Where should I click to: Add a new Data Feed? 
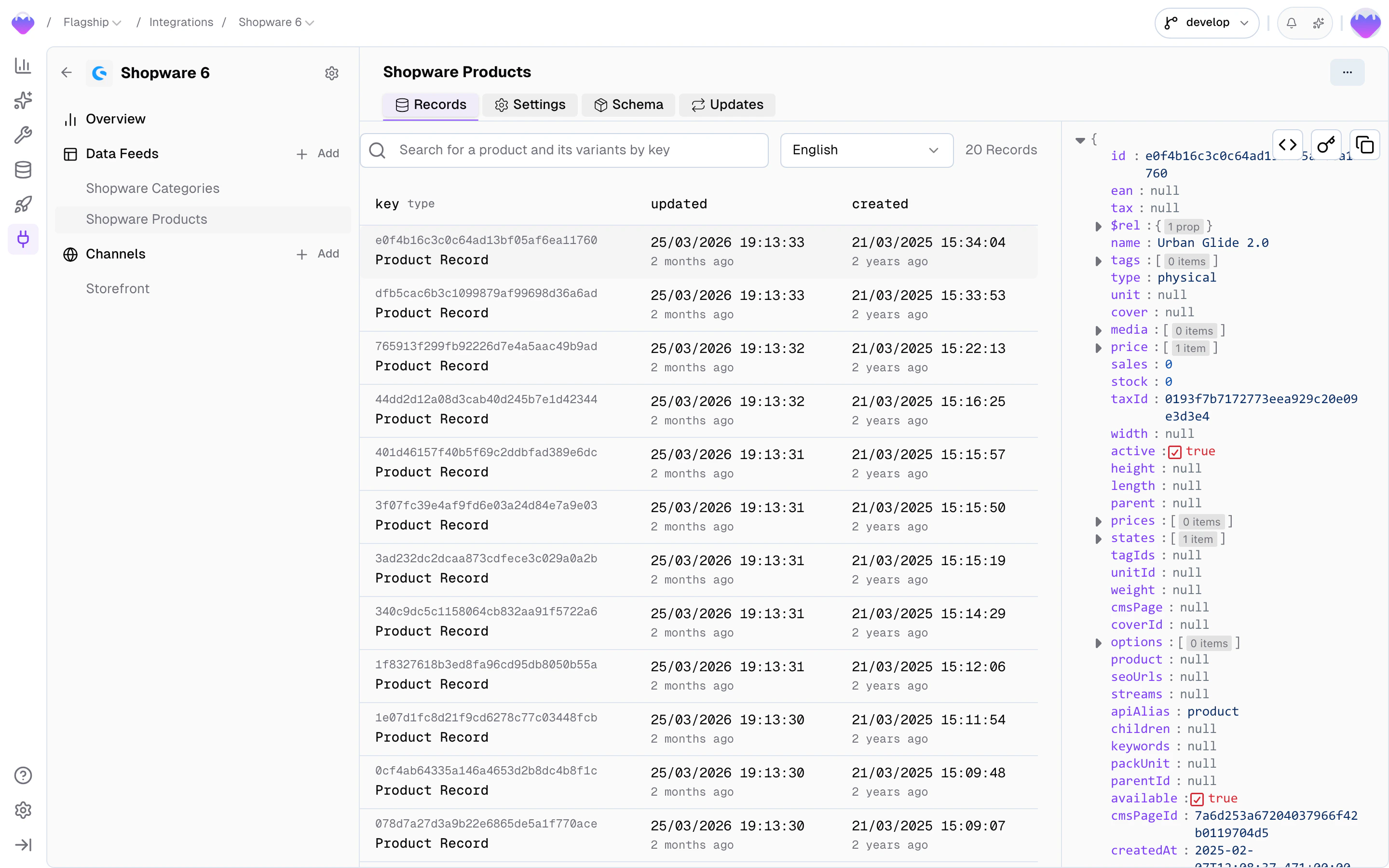[x=318, y=154]
